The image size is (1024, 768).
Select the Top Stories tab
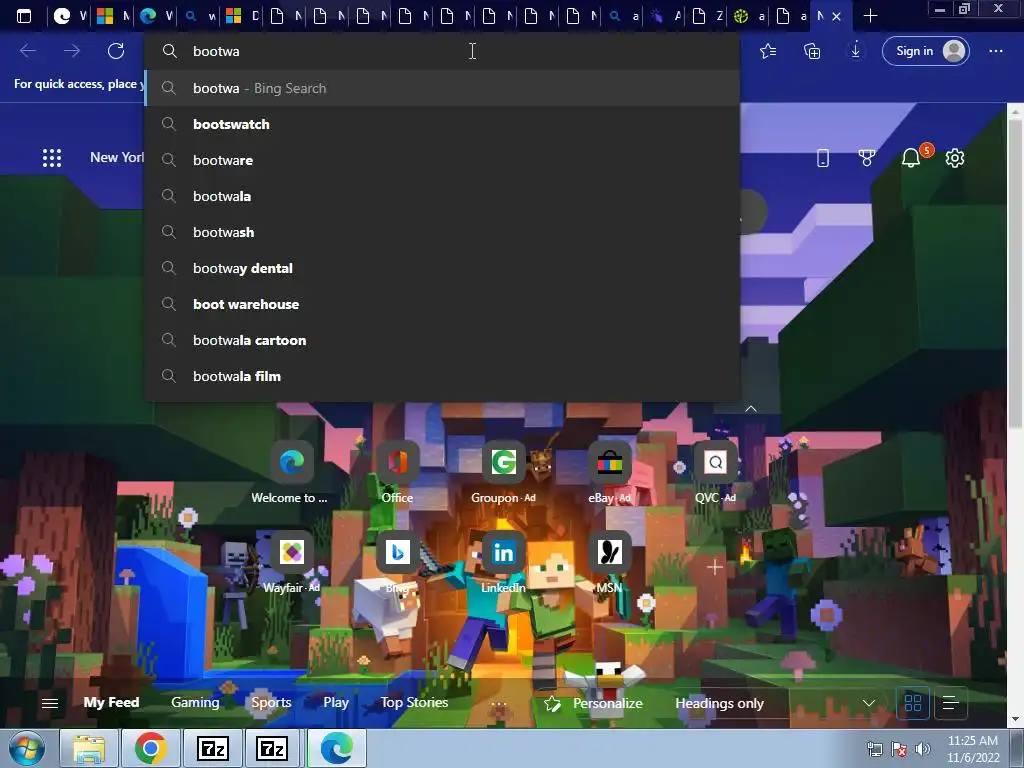(414, 702)
